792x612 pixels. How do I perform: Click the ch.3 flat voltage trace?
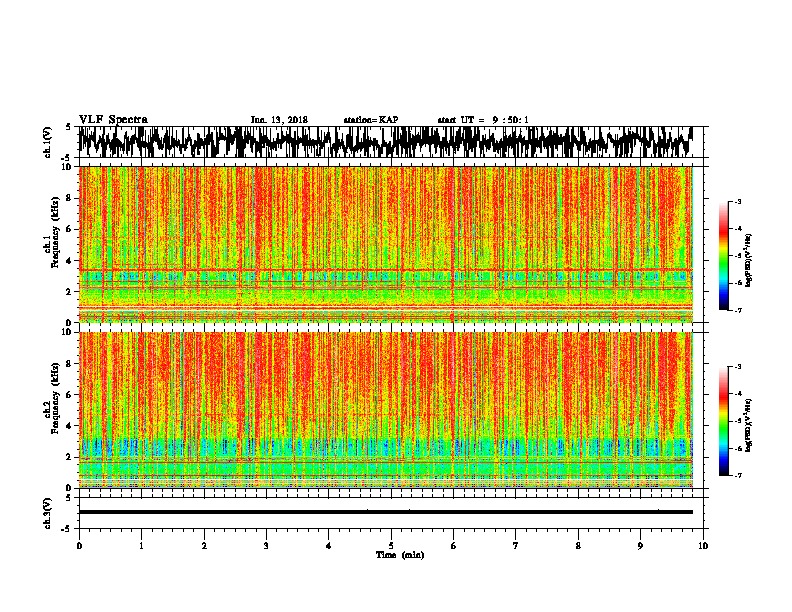[x=385, y=512]
